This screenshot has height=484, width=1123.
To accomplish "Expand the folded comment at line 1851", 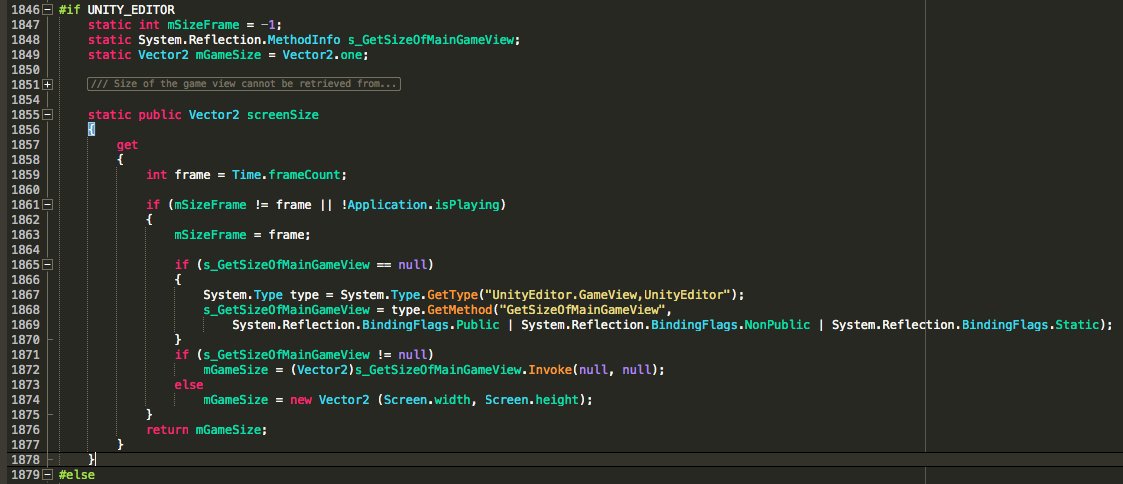I will pyautogui.click(x=47, y=84).
